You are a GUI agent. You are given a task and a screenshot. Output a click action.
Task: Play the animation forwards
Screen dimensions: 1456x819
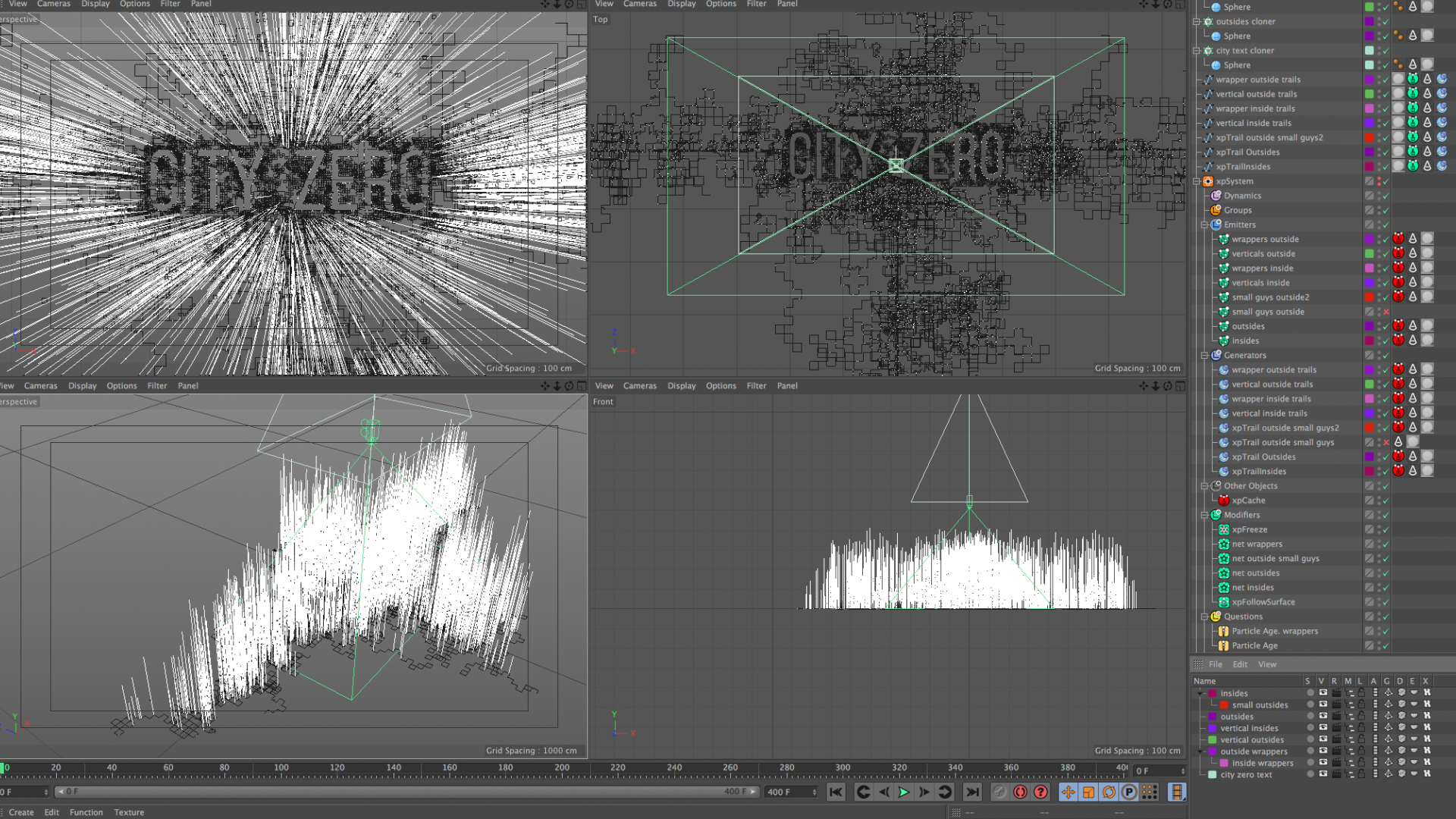pos(904,792)
